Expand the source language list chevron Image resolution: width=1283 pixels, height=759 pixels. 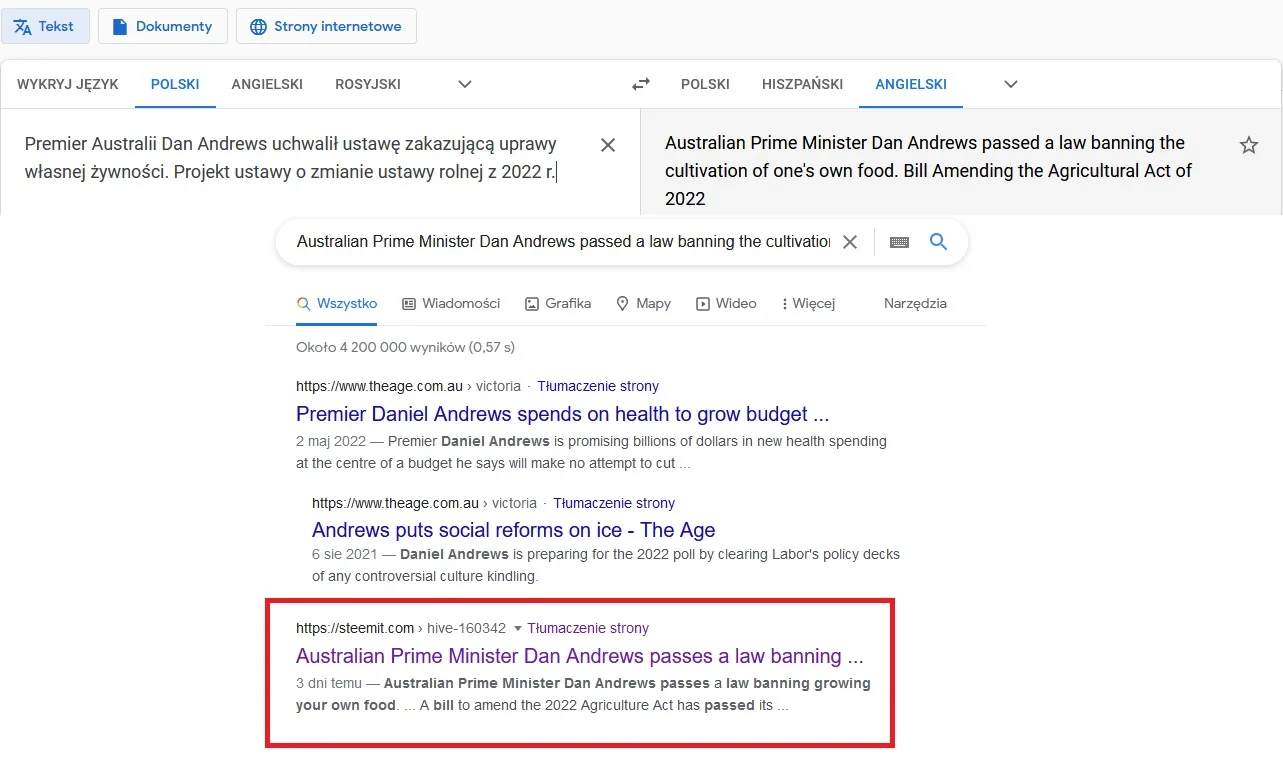coord(465,84)
